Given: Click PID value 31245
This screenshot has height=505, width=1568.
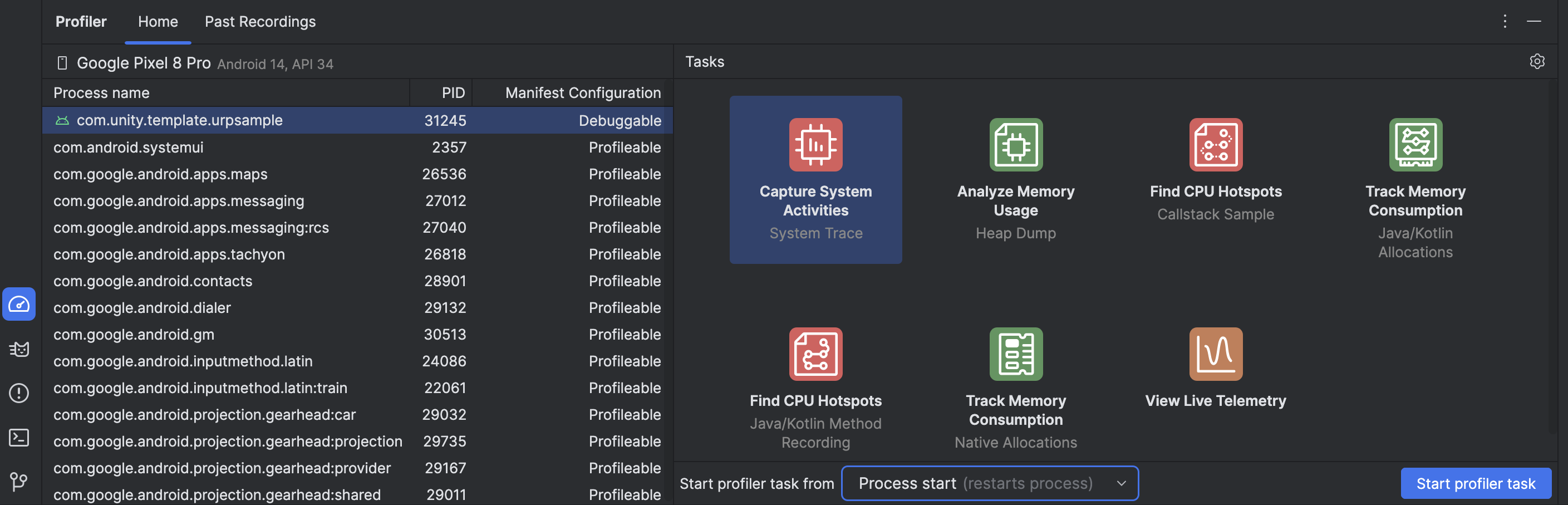Looking at the screenshot, I should 445,120.
